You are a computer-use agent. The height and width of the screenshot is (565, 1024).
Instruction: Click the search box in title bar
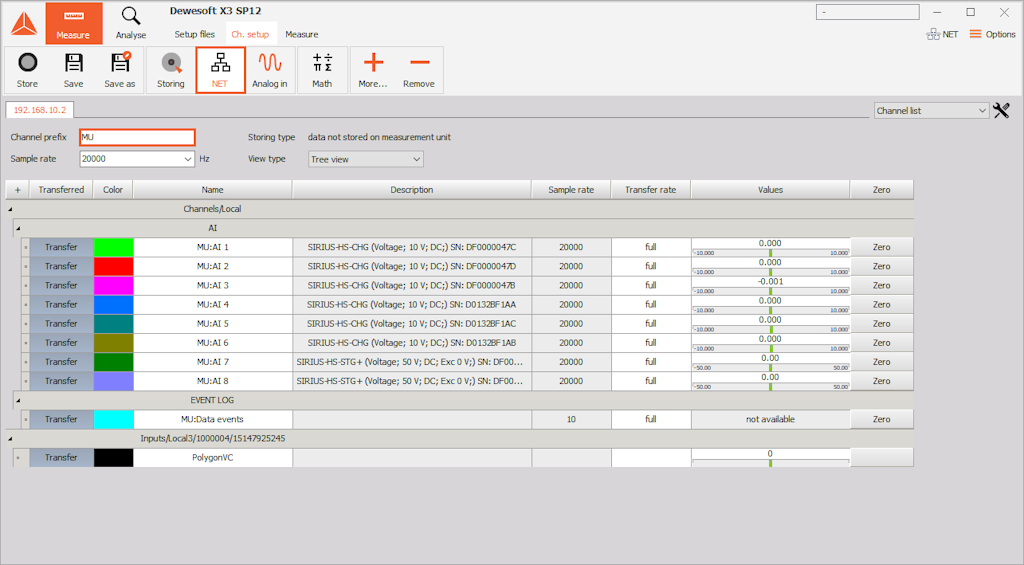[x=867, y=12]
